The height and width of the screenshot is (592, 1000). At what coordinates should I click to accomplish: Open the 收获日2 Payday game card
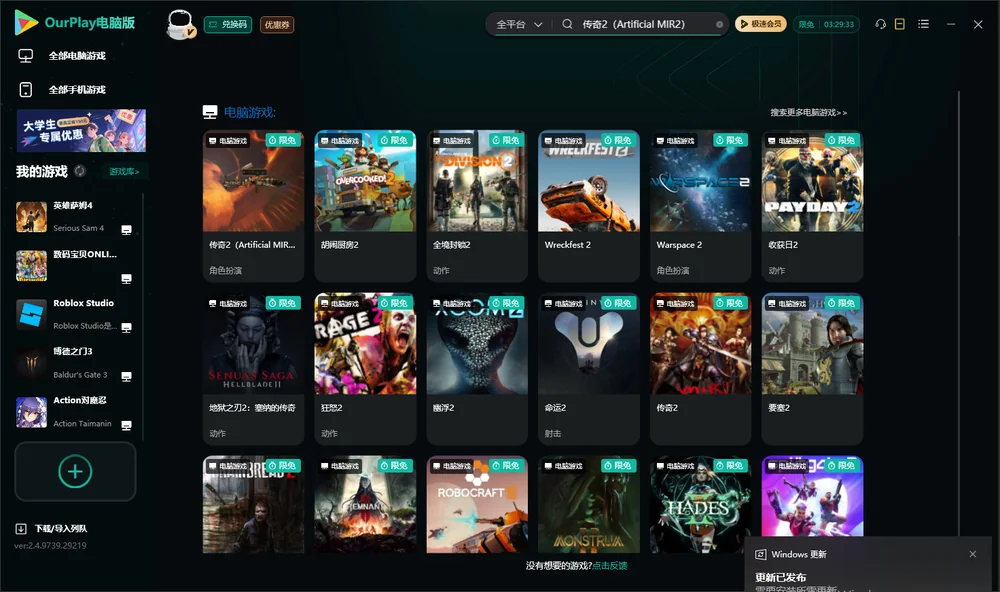pyautogui.click(x=812, y=205)
